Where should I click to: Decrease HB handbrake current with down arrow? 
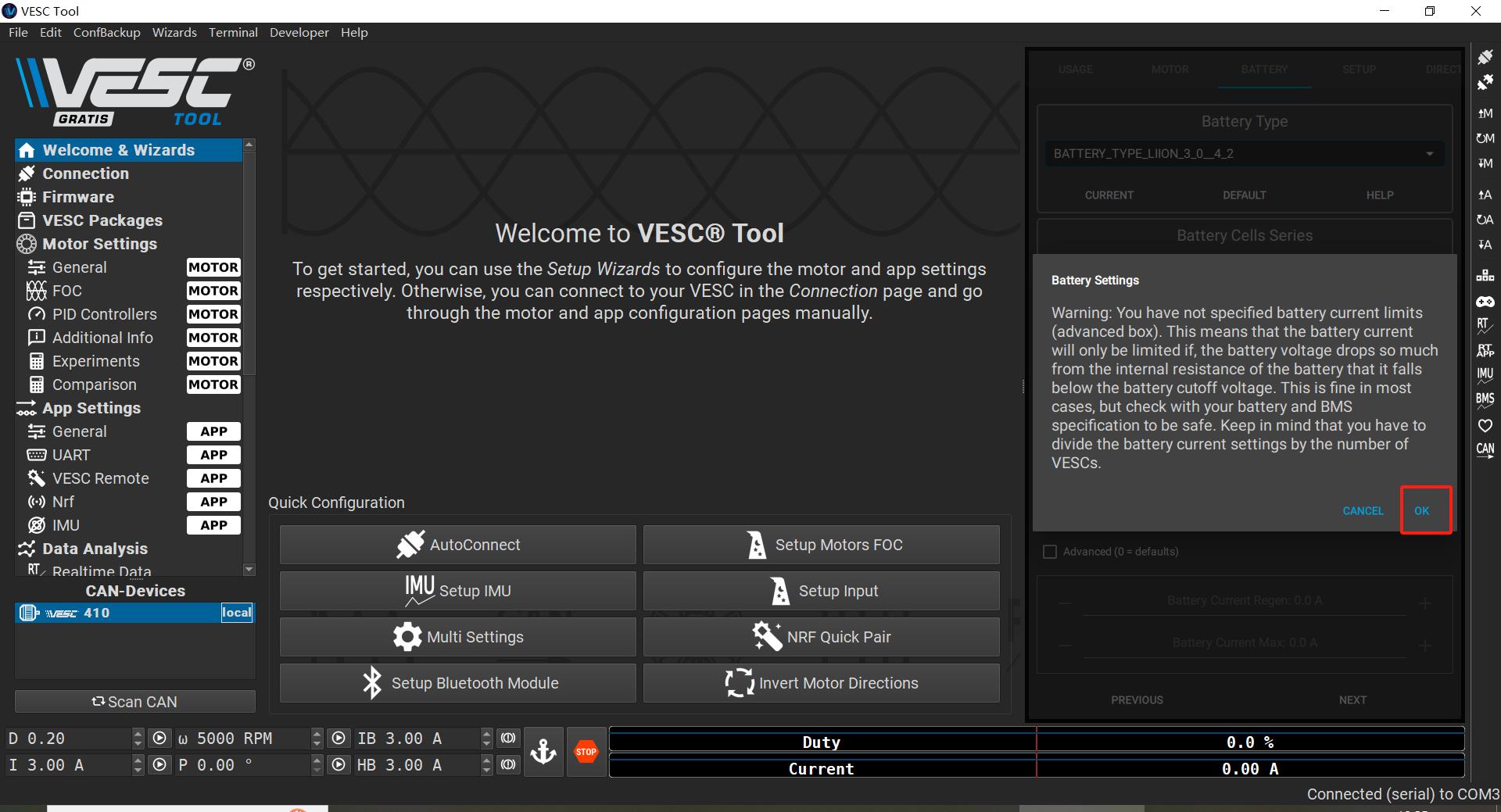coord(486,771)
